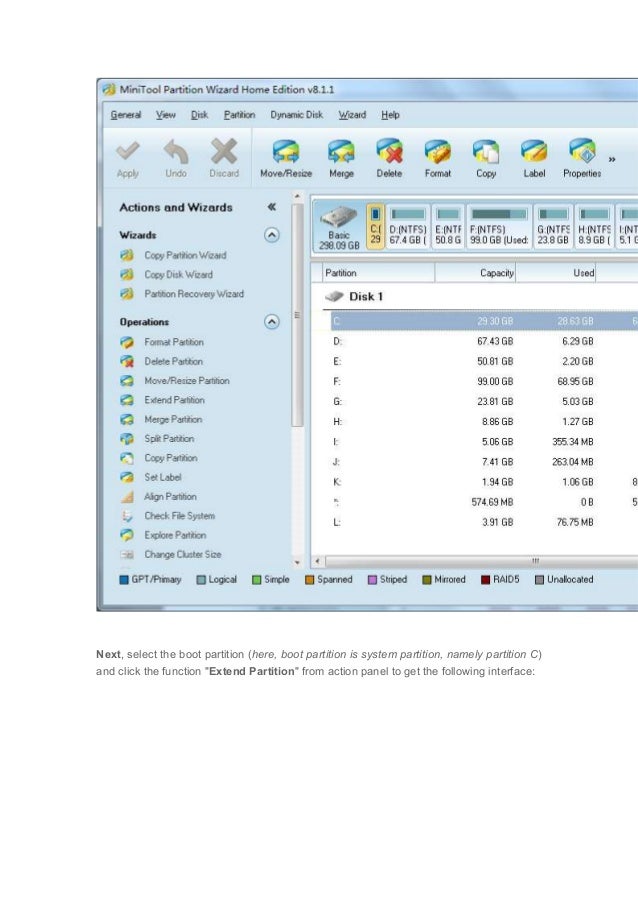This screenshot has width=638, height=903.
Task: Open the Properties toolbar icon
Action: [x=582, y=151]
